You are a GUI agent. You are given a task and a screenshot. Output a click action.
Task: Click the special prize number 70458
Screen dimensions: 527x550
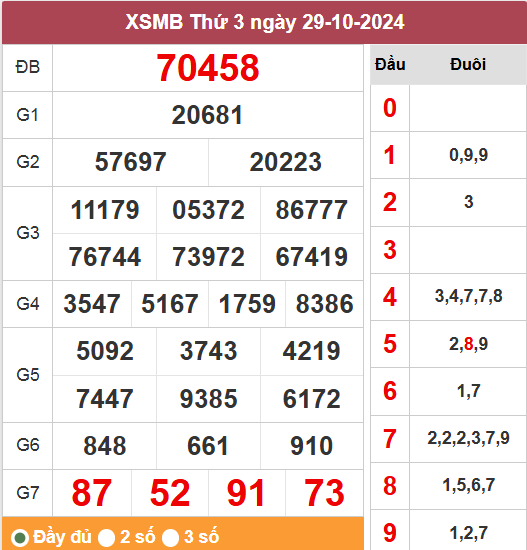tap(208, 68)
